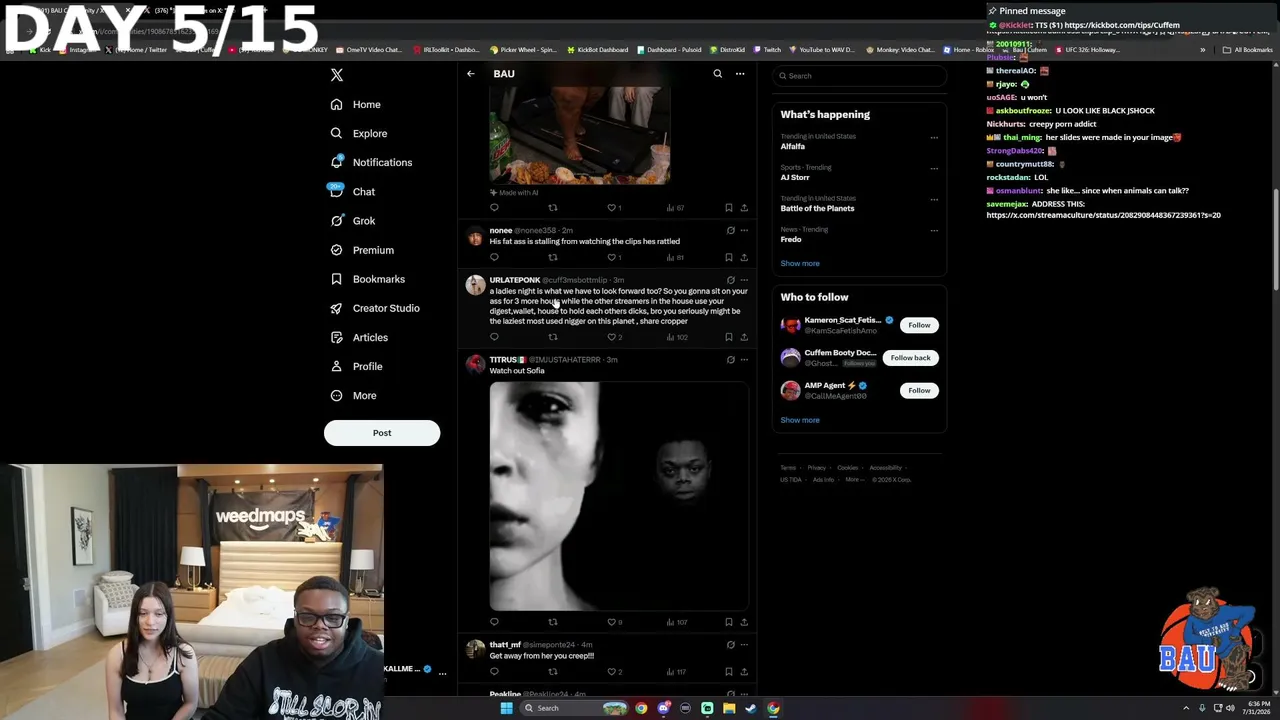Open Grok explain icon on TITRUS's post
This screenshot has width=1280, height=720.
pyautogui.click(x=730, y=360)
